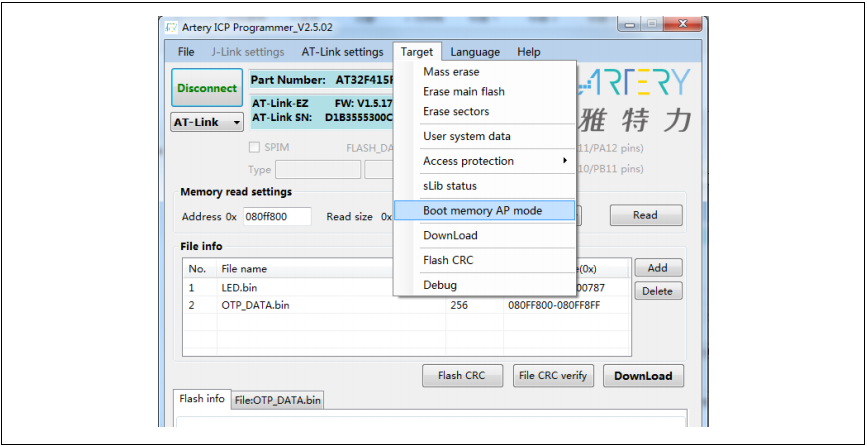867x447 pixels.
Task: Click the Artery app title icon
Action: pyautogui.click(x=173, y=27)
